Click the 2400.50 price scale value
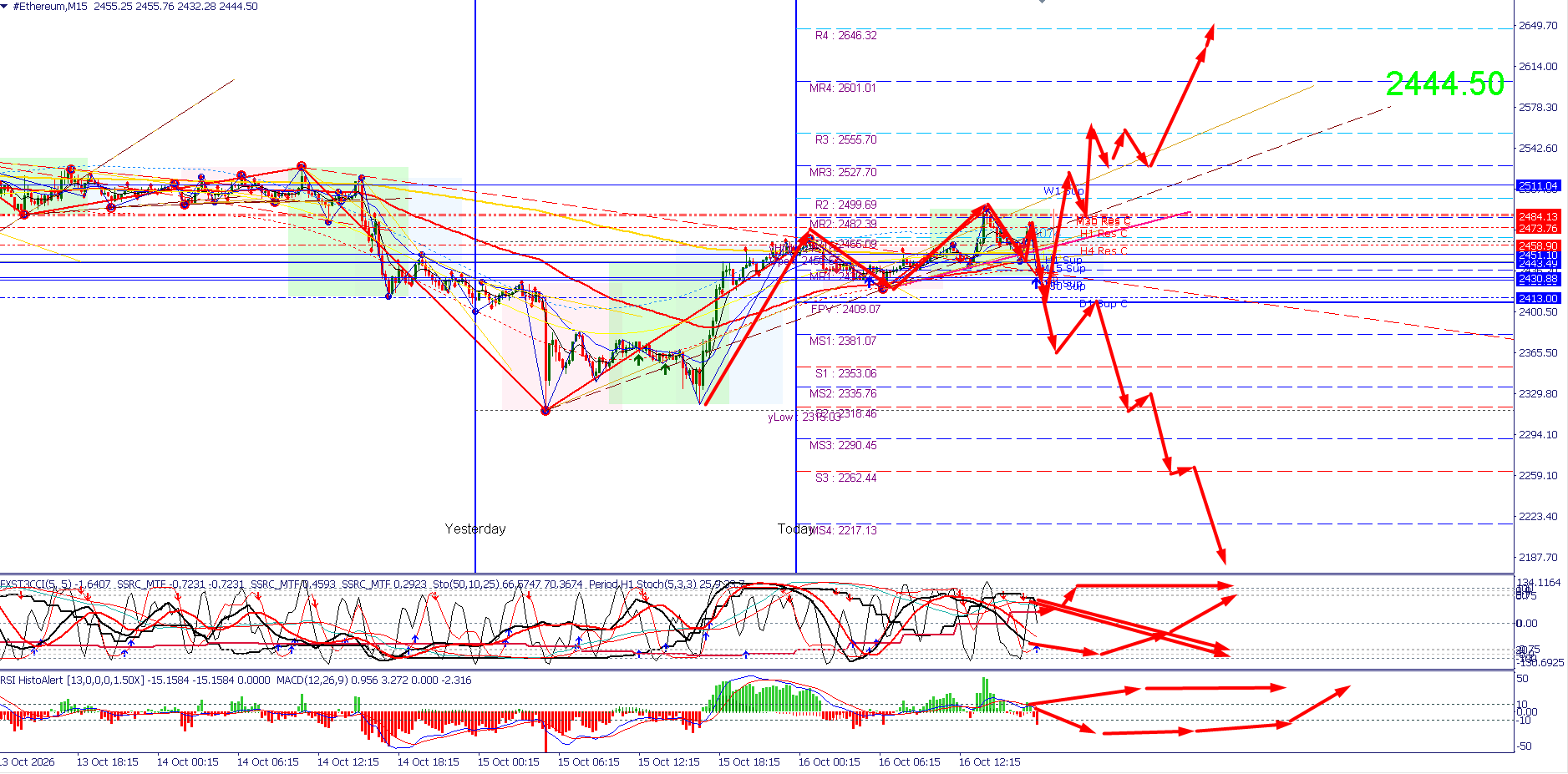This screenshot has height=774, width=1568. click(1538, 312)
